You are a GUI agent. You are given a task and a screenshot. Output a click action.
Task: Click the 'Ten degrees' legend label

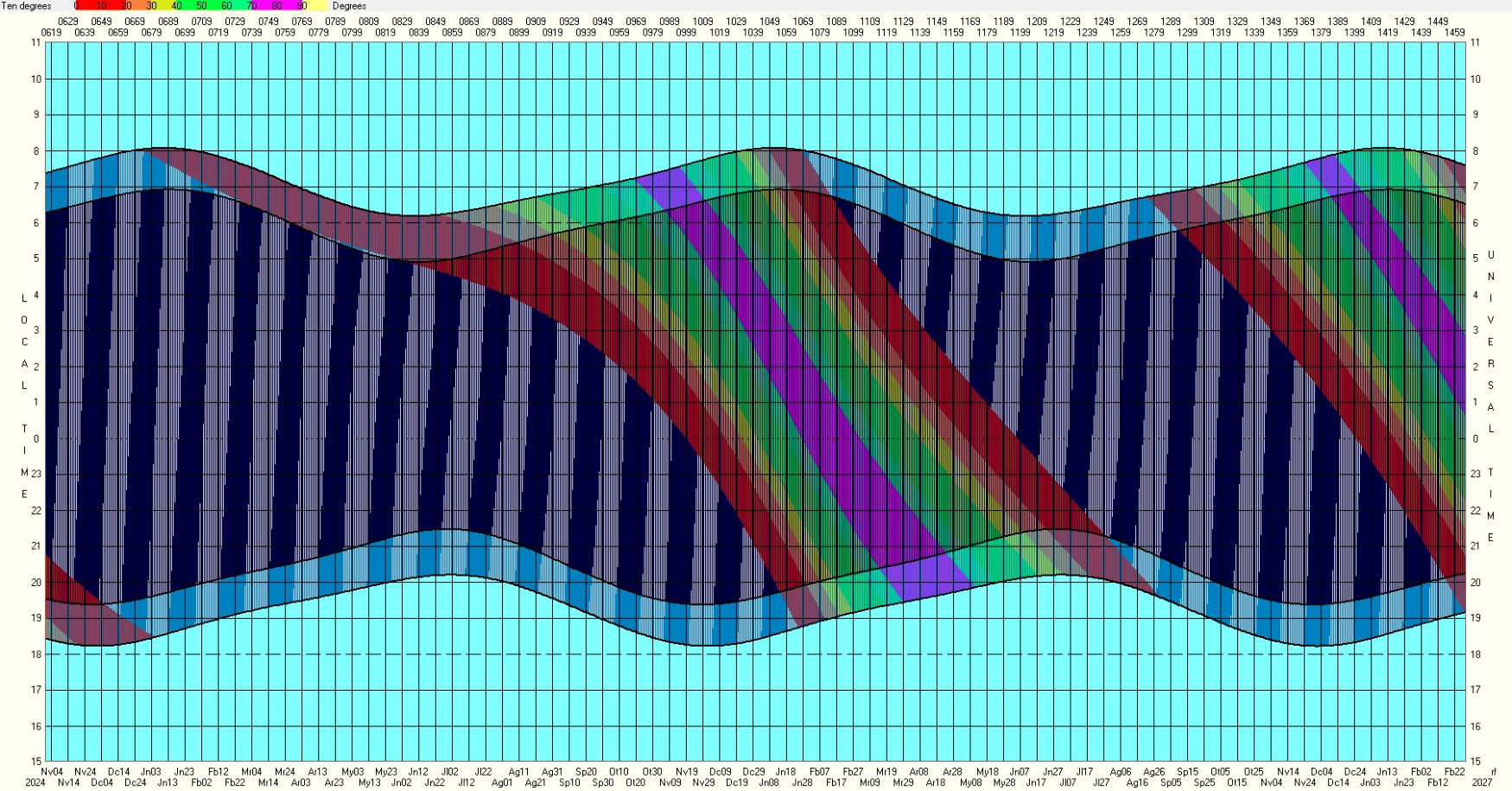tap(27, 6)
